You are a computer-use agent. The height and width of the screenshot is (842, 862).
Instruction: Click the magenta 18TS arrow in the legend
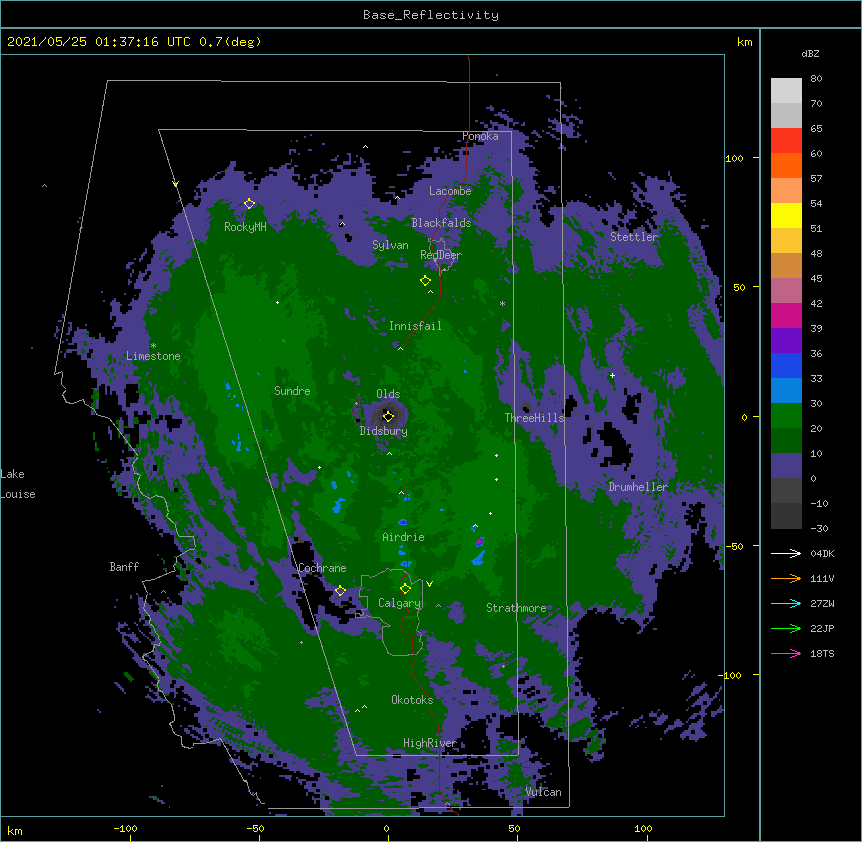[x=786, y=653]
